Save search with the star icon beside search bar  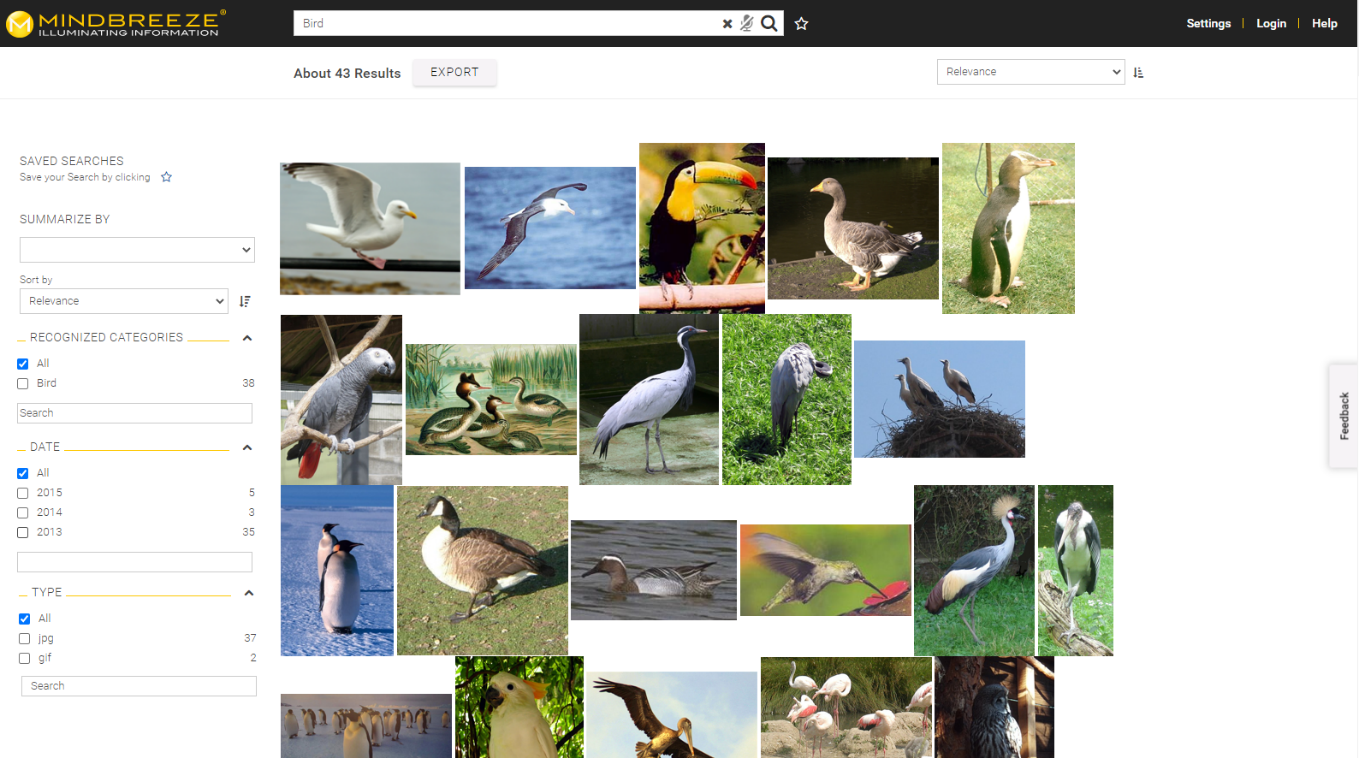(801, 24)
